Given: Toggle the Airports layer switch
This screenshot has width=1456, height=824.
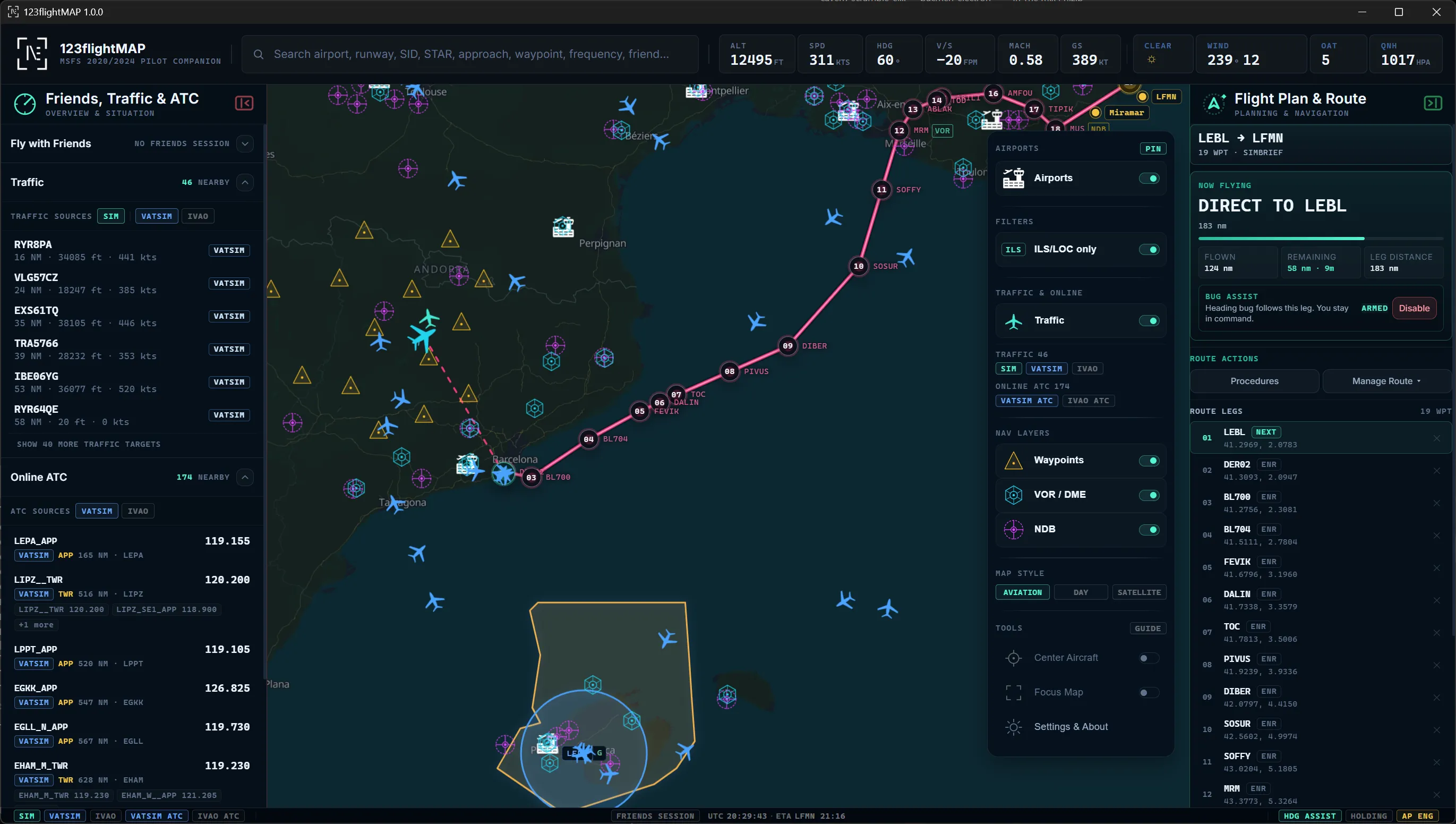Looking at the screenshot, I should 1149,179.
